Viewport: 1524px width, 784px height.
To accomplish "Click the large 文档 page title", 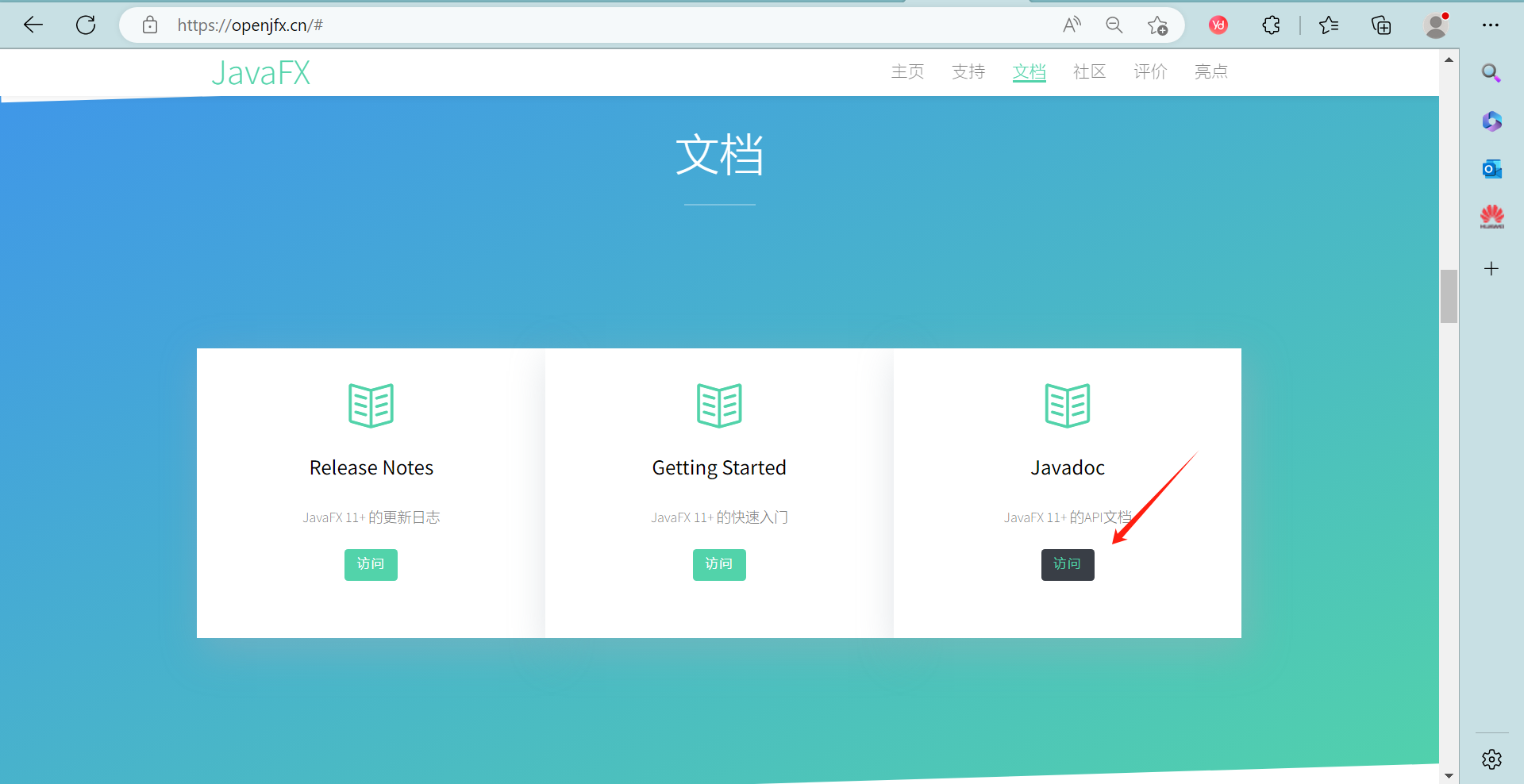I will coord(719,154).
